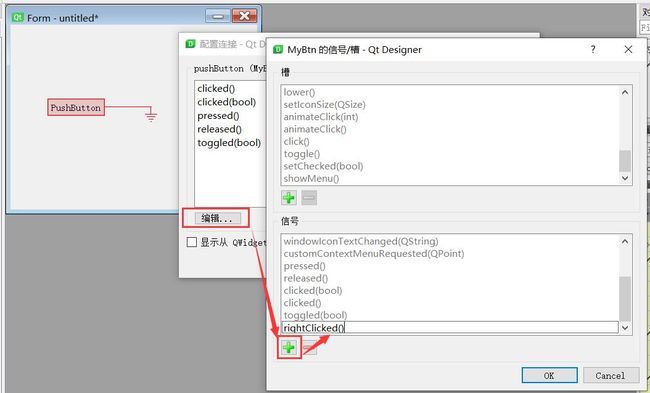Screen dimensions: 650x393
Task: Select customContextMenuRequested(QPoint) signal
Action: pos(374,254)
